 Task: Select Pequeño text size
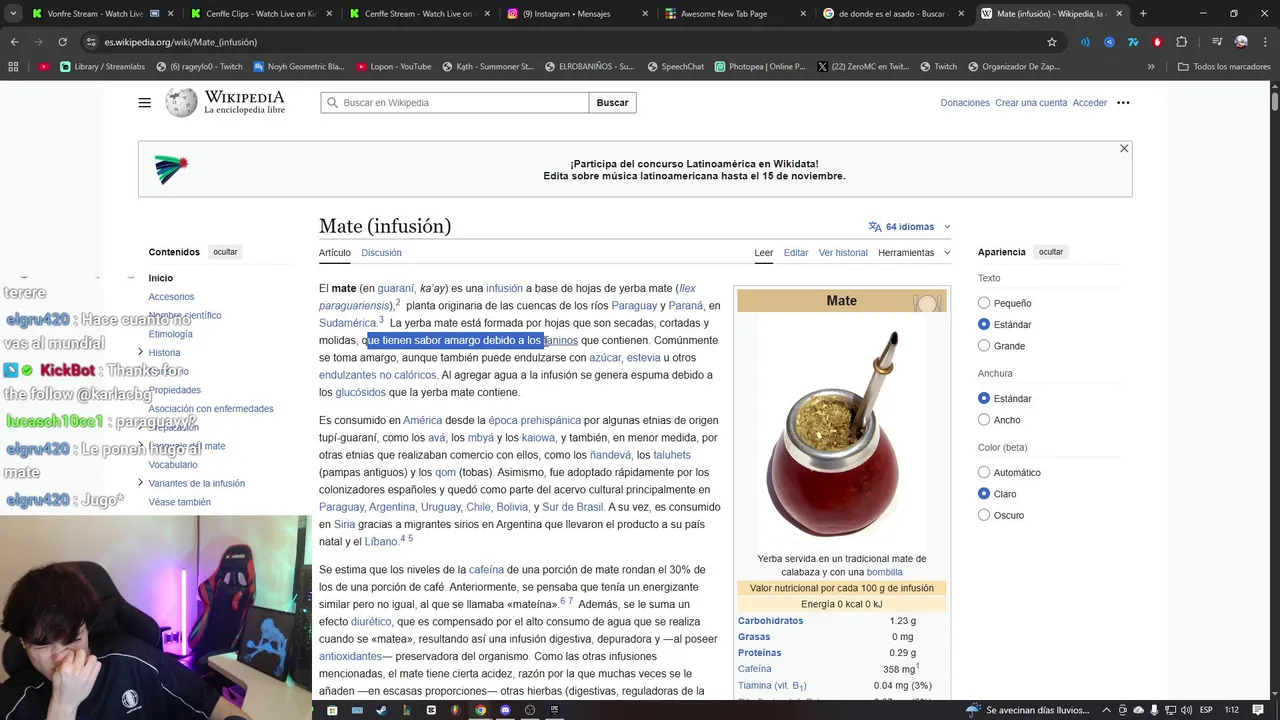(984, 303)
